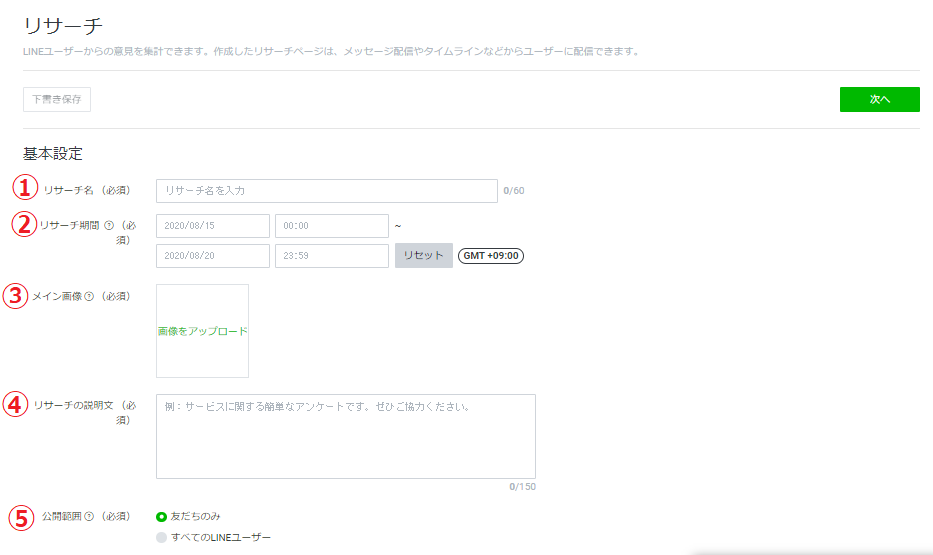Click 下書き保存 draft save button
The image size is (933, 555).
(x=57, y=100)
